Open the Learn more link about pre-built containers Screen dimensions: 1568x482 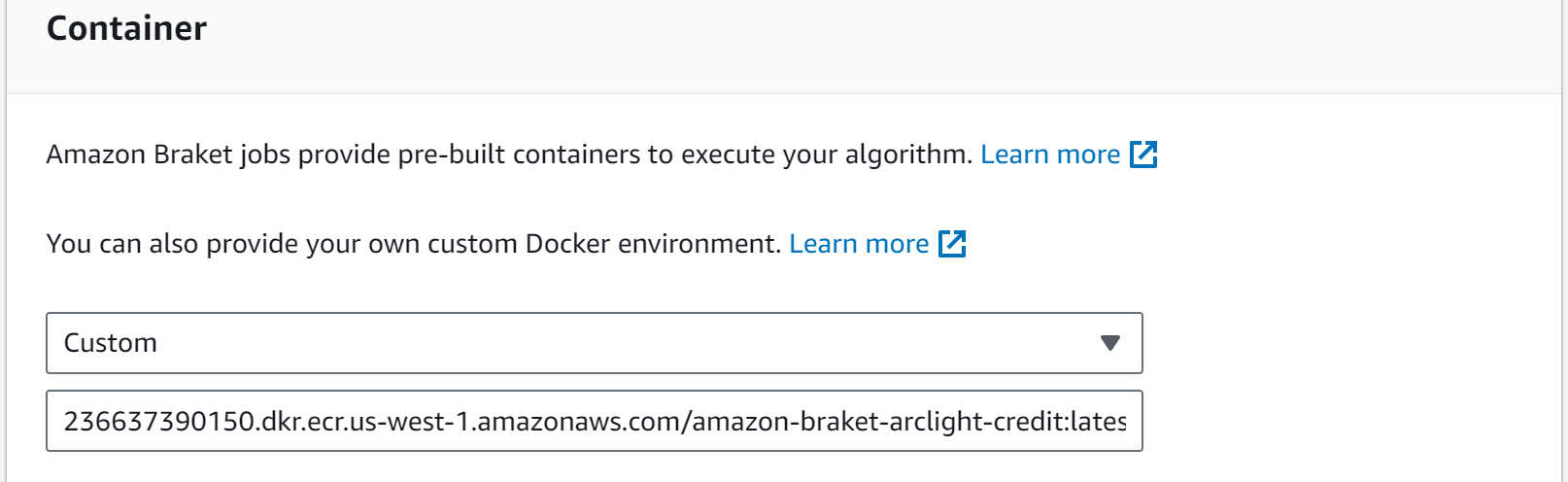coord(1050,155)
